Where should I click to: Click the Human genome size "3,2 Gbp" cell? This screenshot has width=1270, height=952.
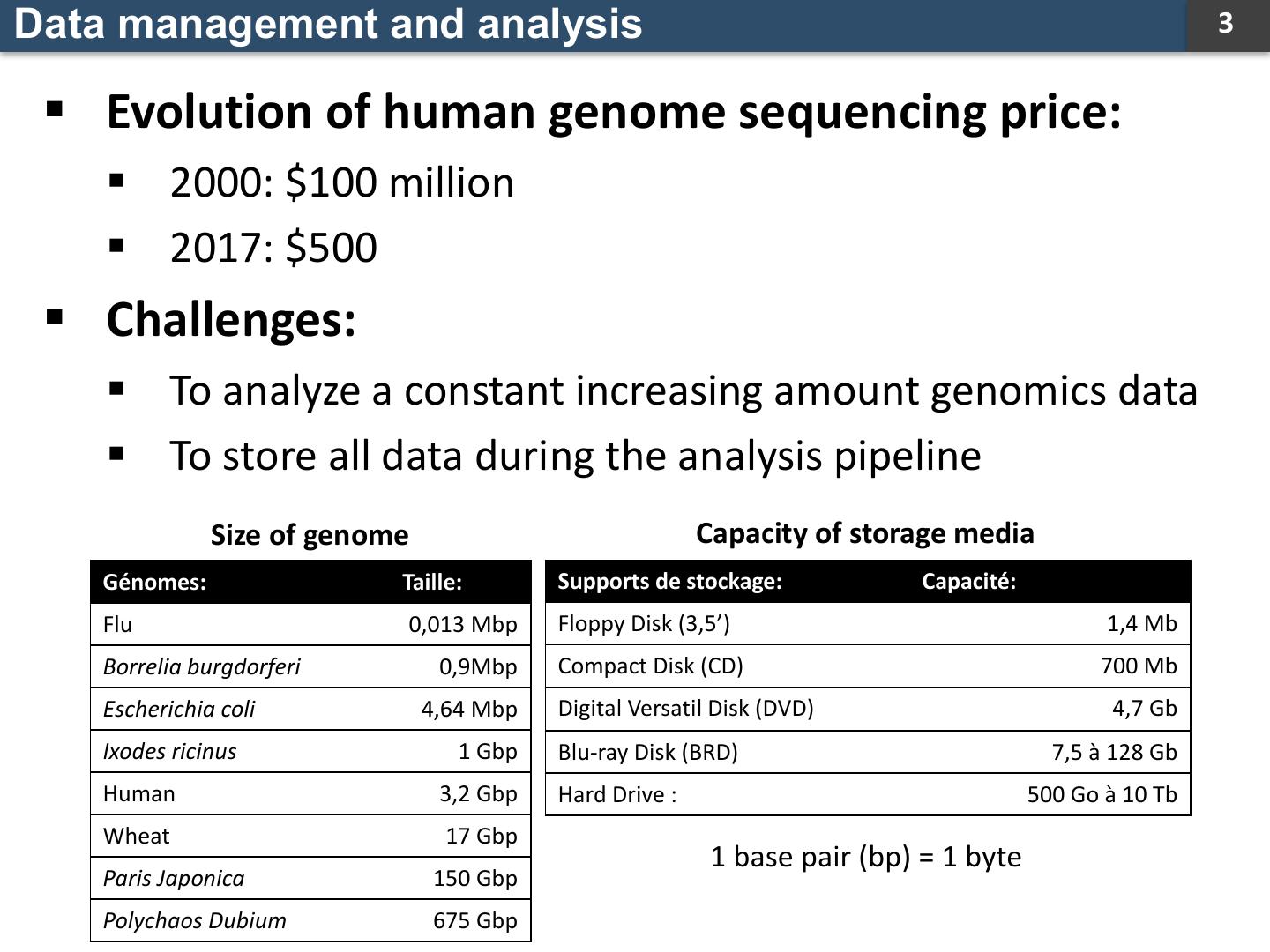[x=478, y=793]
